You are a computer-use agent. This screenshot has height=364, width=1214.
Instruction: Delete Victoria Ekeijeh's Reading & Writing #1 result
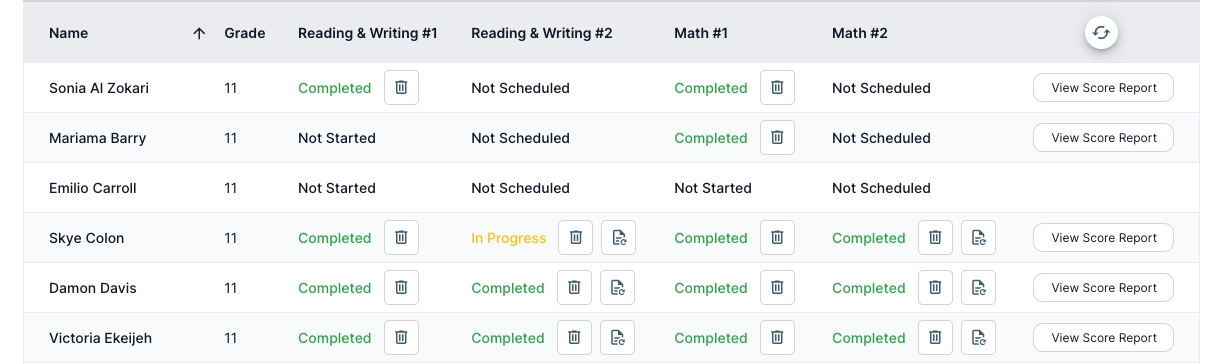tap(401, 338)
